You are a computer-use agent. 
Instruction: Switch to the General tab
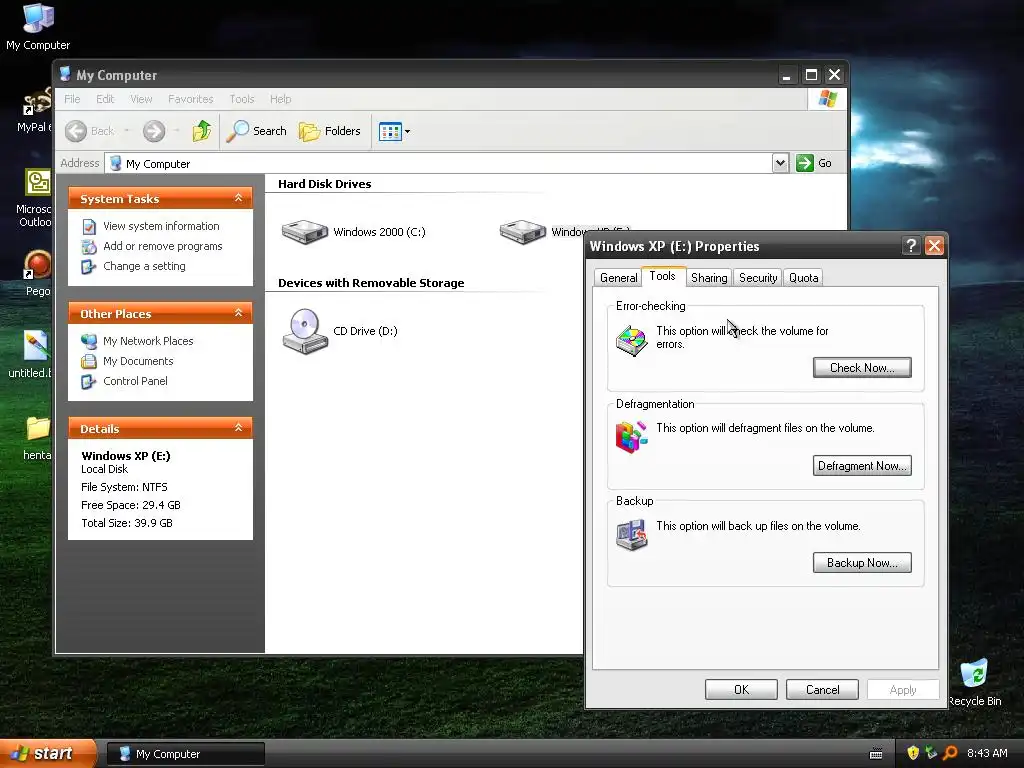click(618, 278)
